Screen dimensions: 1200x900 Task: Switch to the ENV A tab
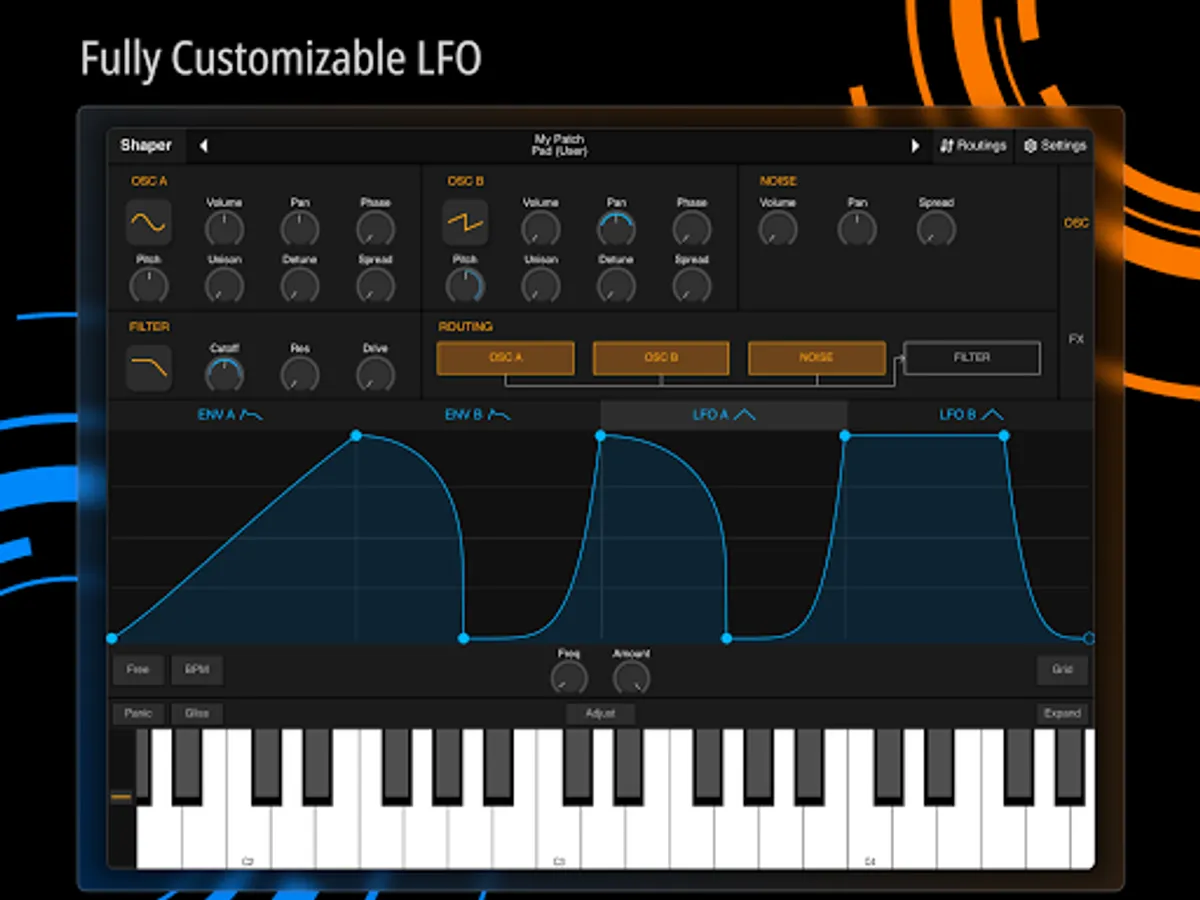click(x=230, y=415)
